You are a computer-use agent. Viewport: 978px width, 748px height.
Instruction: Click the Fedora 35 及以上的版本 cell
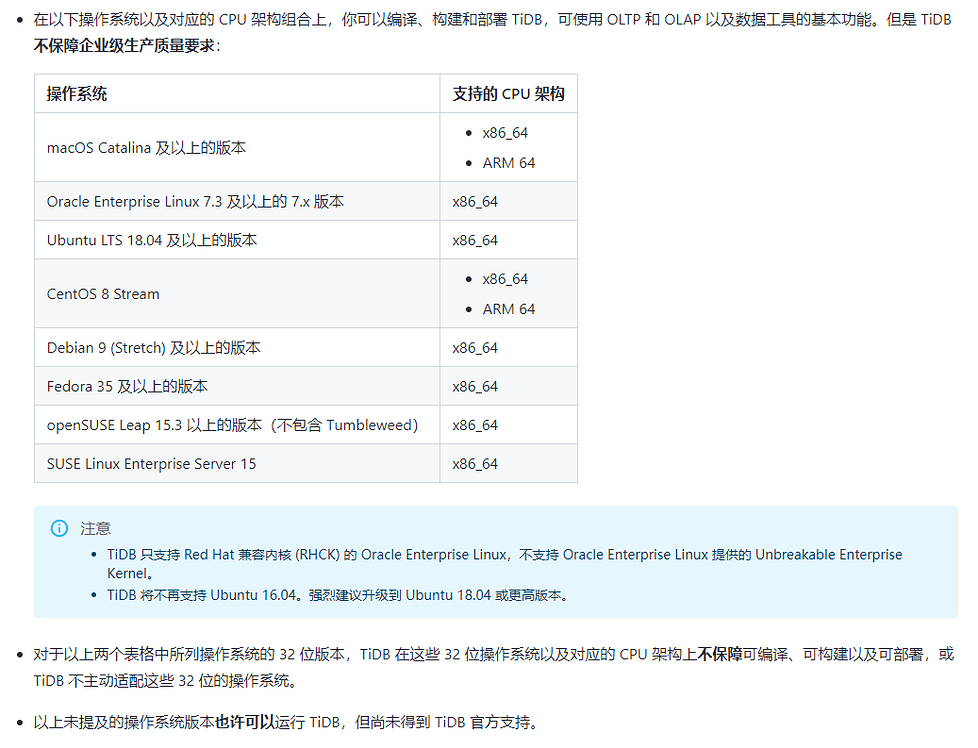[237, 386]
